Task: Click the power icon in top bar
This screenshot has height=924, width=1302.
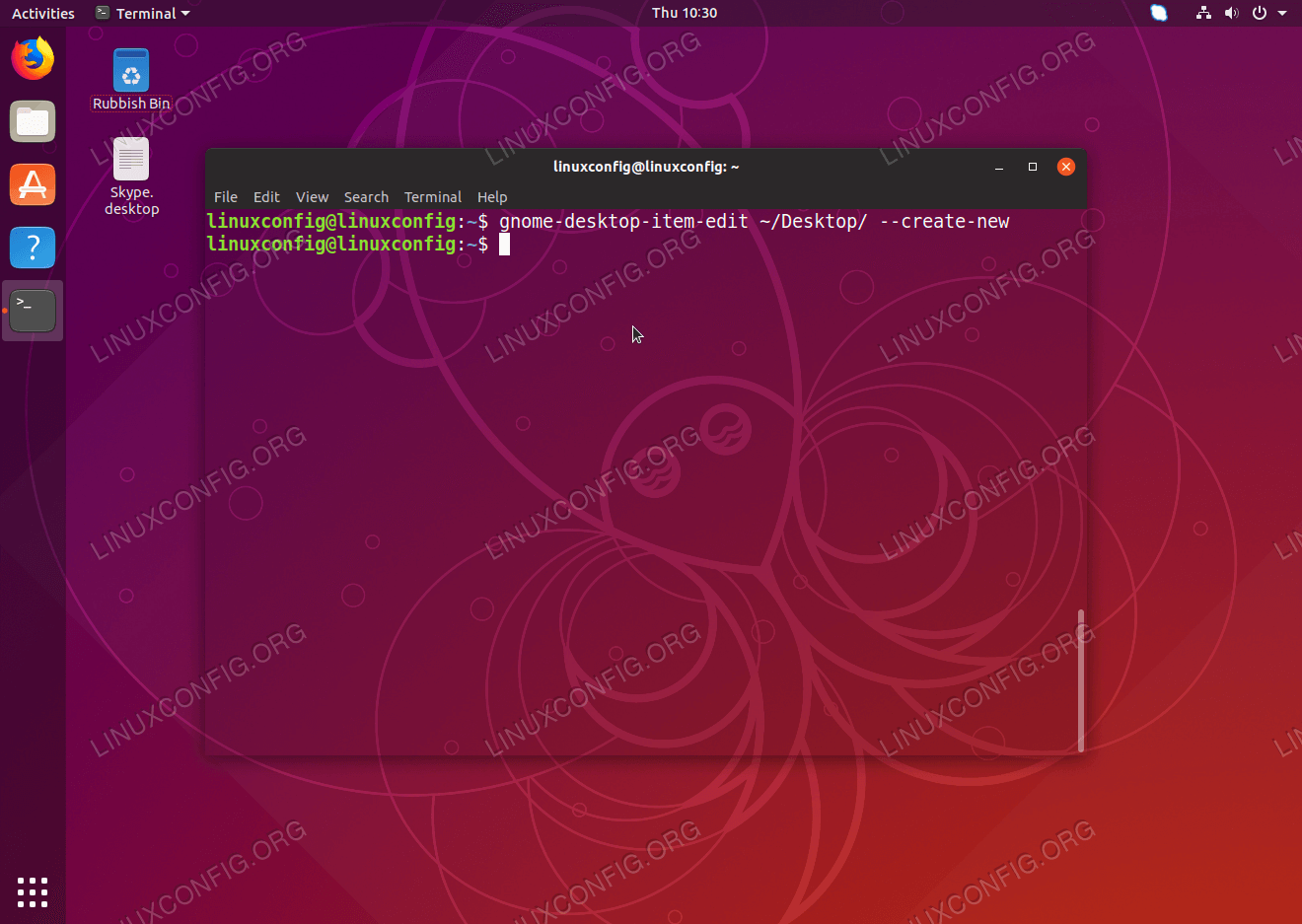Action: coord(1260,13)
